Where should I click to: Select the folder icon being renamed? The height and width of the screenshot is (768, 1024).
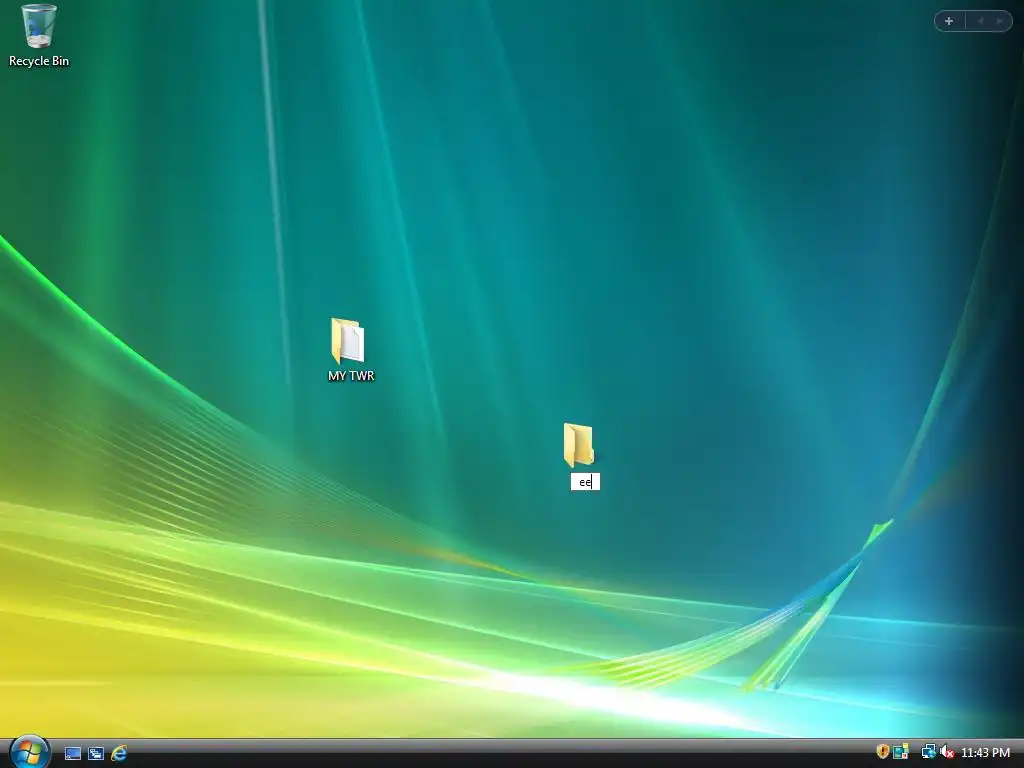tap(579, 445)
